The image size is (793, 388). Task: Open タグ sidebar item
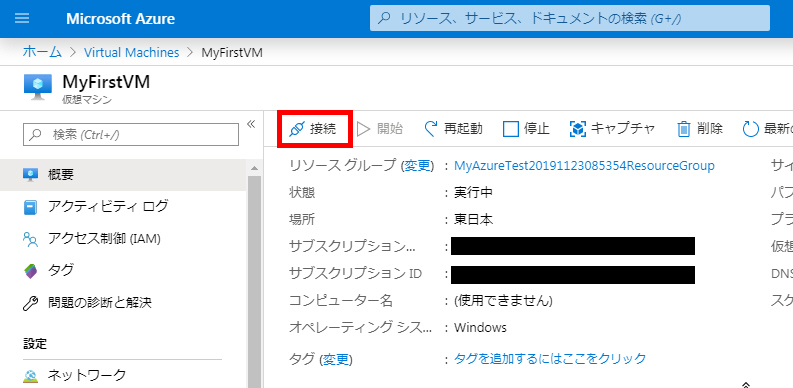[123, 271]
